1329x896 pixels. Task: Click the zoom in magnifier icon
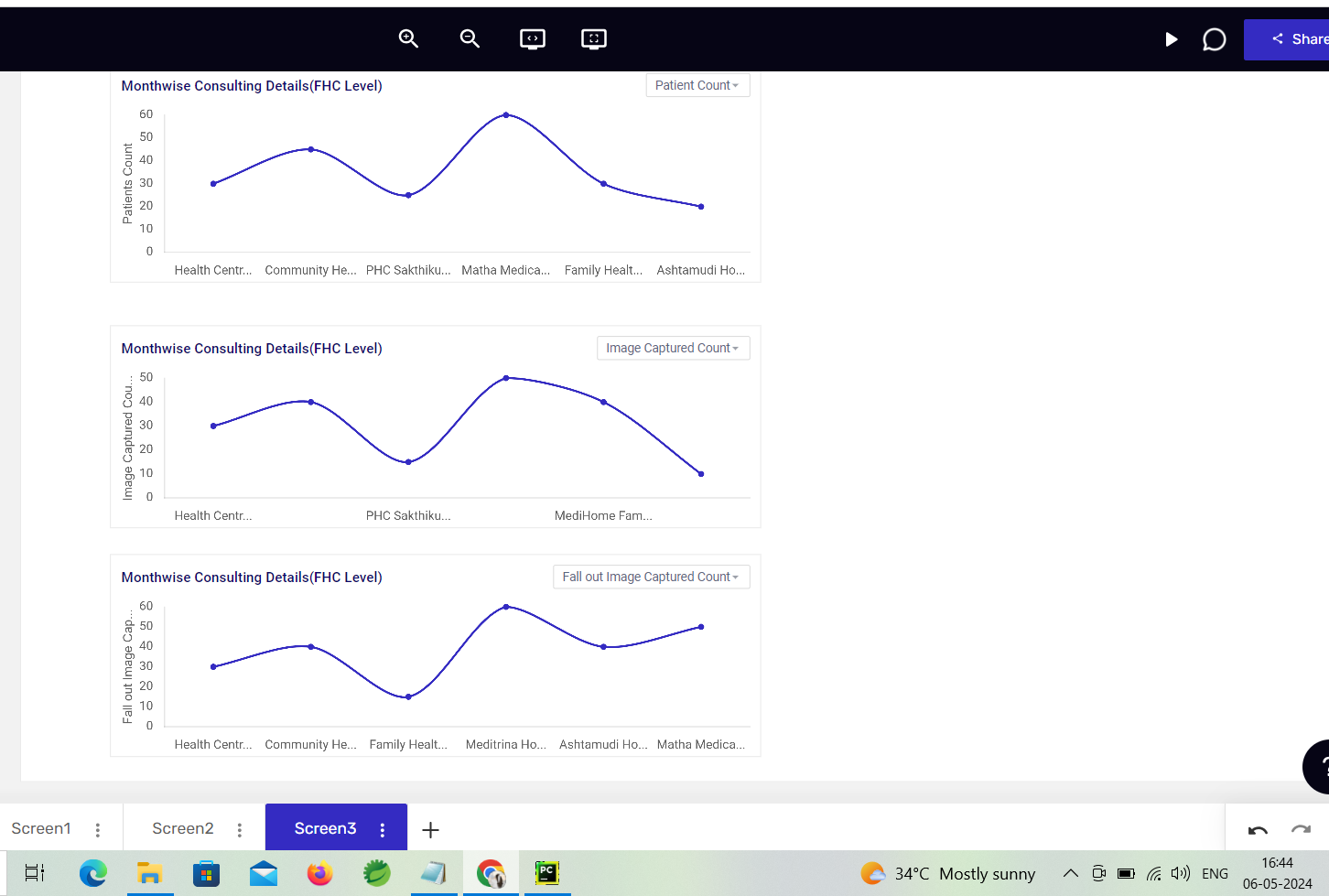[408, 38]
